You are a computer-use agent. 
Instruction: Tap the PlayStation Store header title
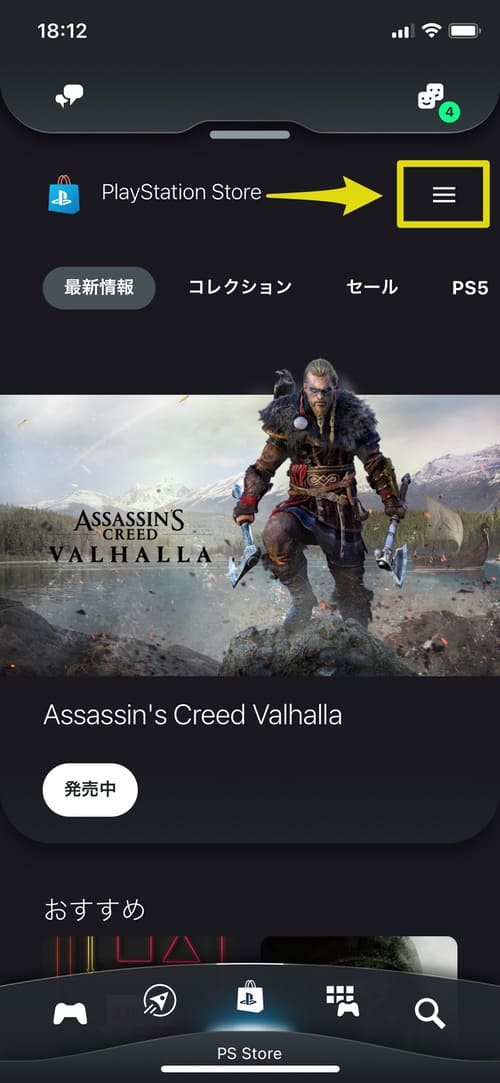182,193
